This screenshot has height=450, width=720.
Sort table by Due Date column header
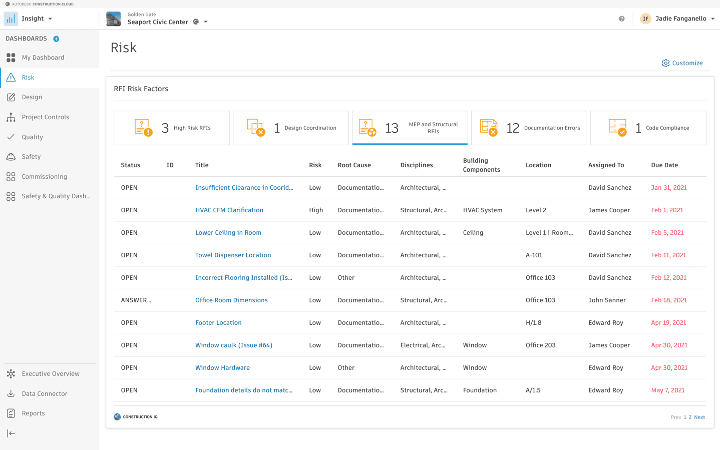664,165
